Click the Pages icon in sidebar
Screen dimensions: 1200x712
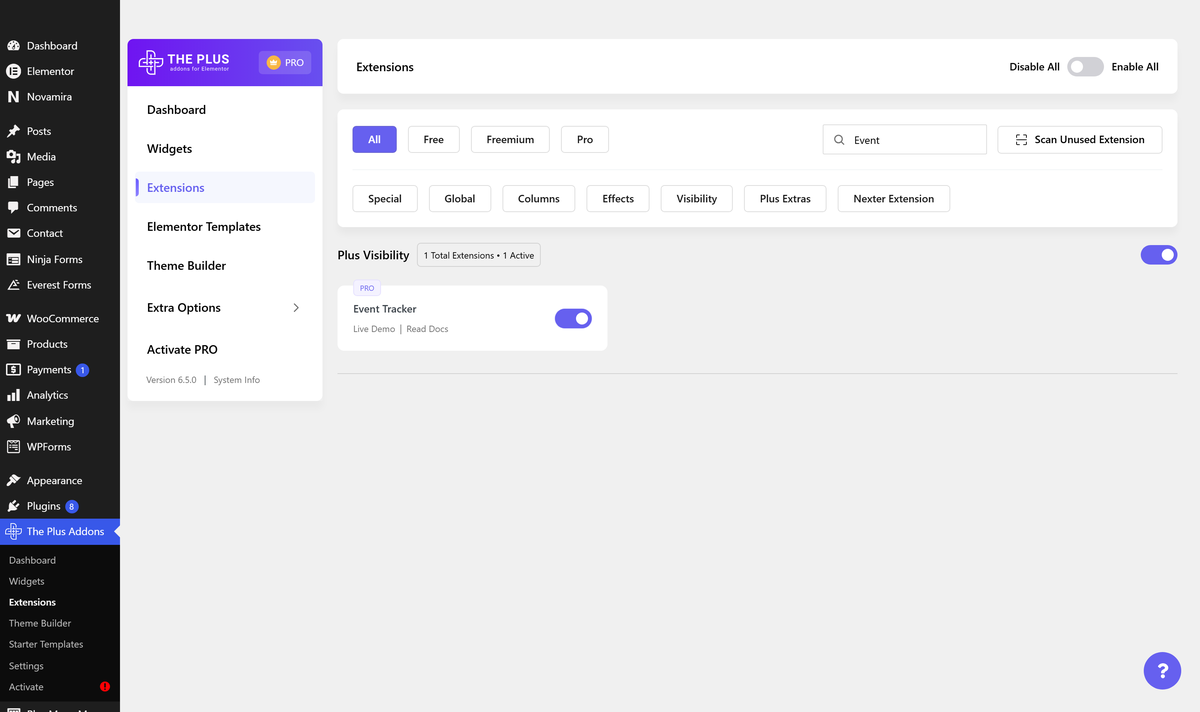pos(14,182)
